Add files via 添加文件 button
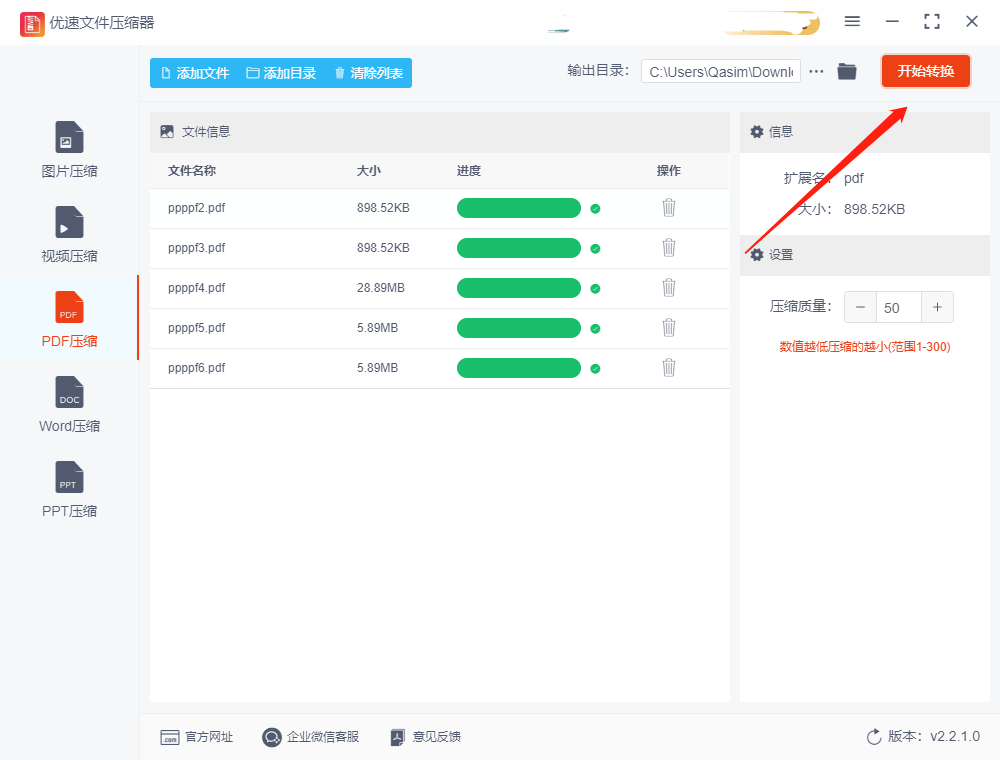The image size is (1000, 760). pos(195,72)
